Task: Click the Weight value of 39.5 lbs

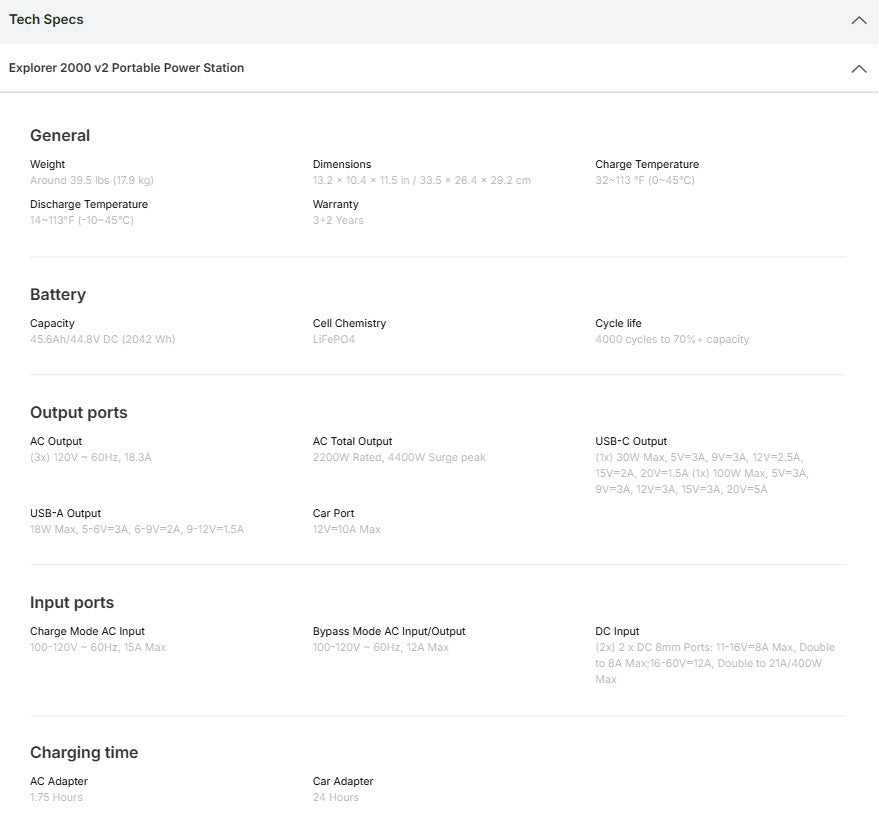Action: [x=92, y=181]
